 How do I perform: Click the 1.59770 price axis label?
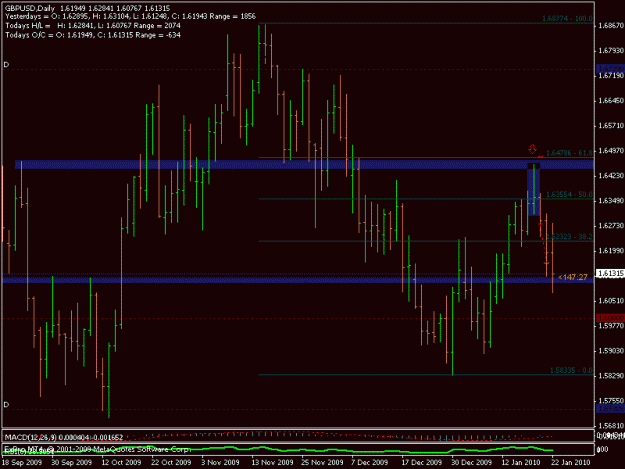pyautogui.click(x=611, y=326)
